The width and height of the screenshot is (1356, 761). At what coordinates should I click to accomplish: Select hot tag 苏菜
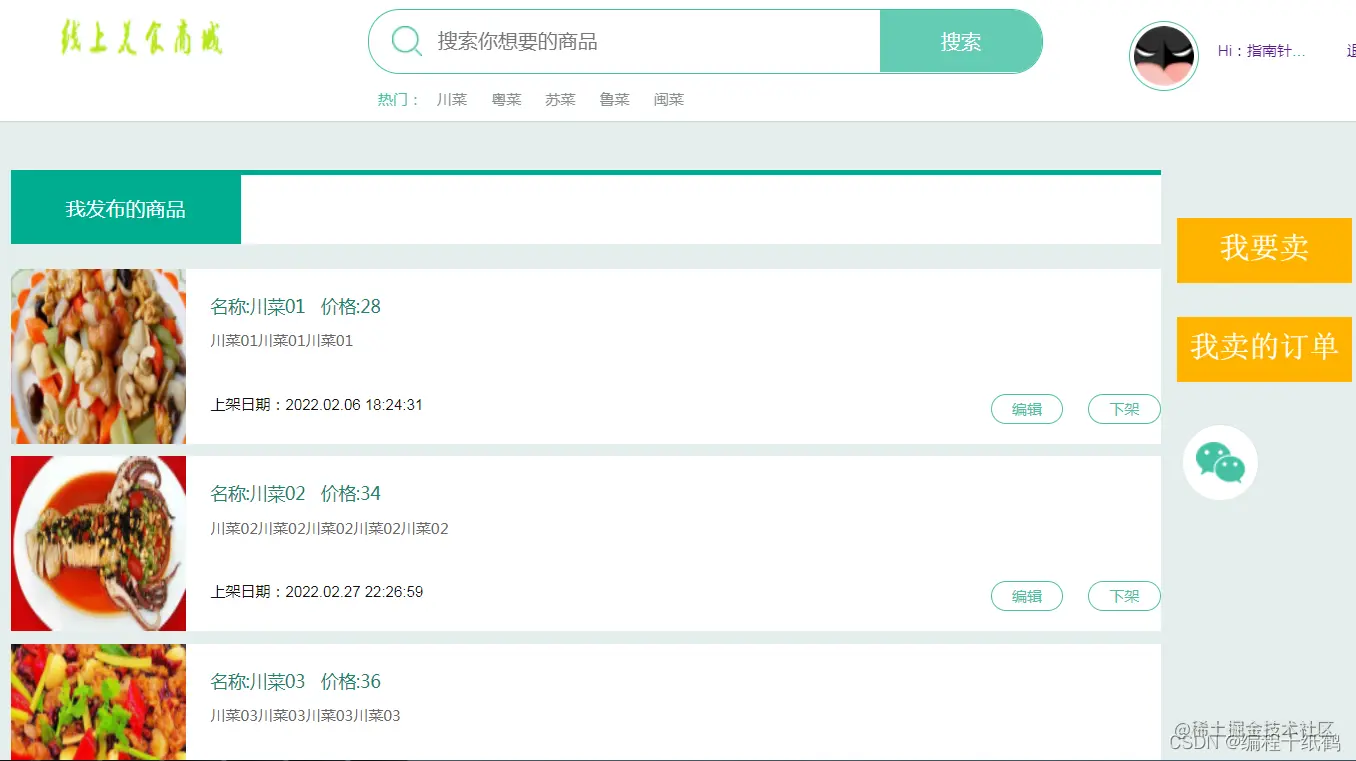point(561,100)
